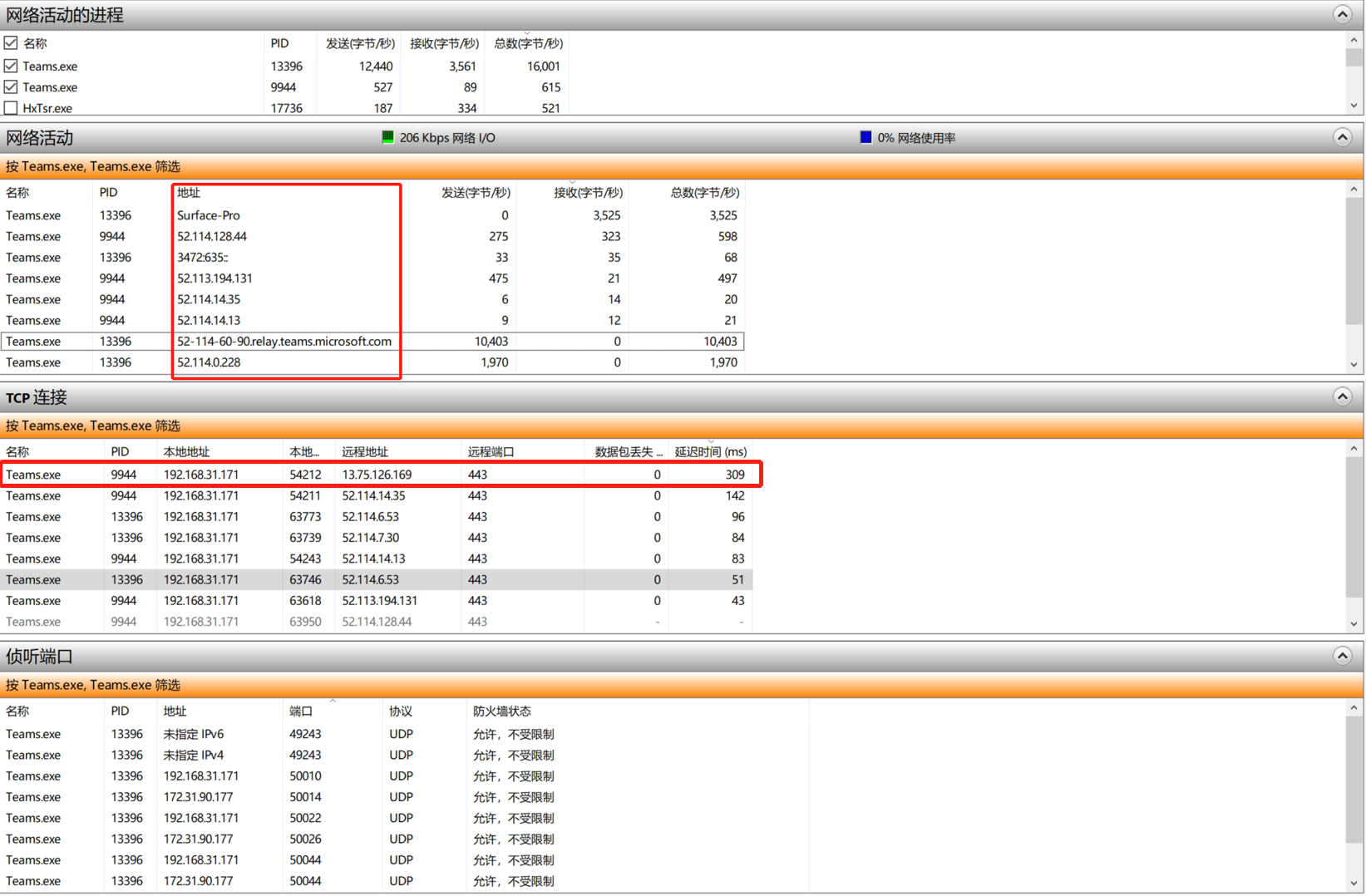1366x896 pixels.
Task: Toggle the select-all 名称 checkbox in processes header
Action: coord(11,43)
